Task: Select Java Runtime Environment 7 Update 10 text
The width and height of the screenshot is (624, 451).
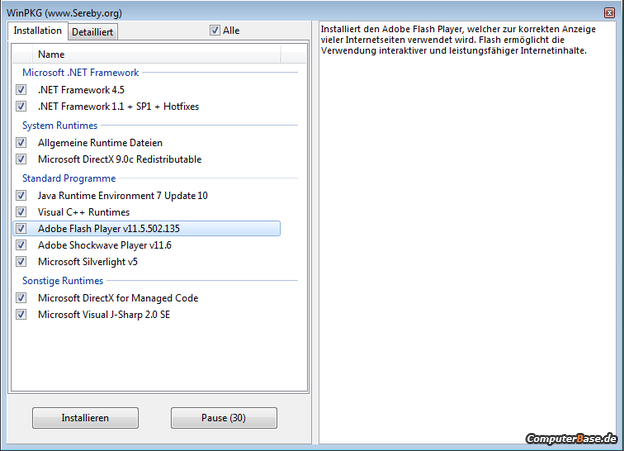Action: click(x=123, y=196)
